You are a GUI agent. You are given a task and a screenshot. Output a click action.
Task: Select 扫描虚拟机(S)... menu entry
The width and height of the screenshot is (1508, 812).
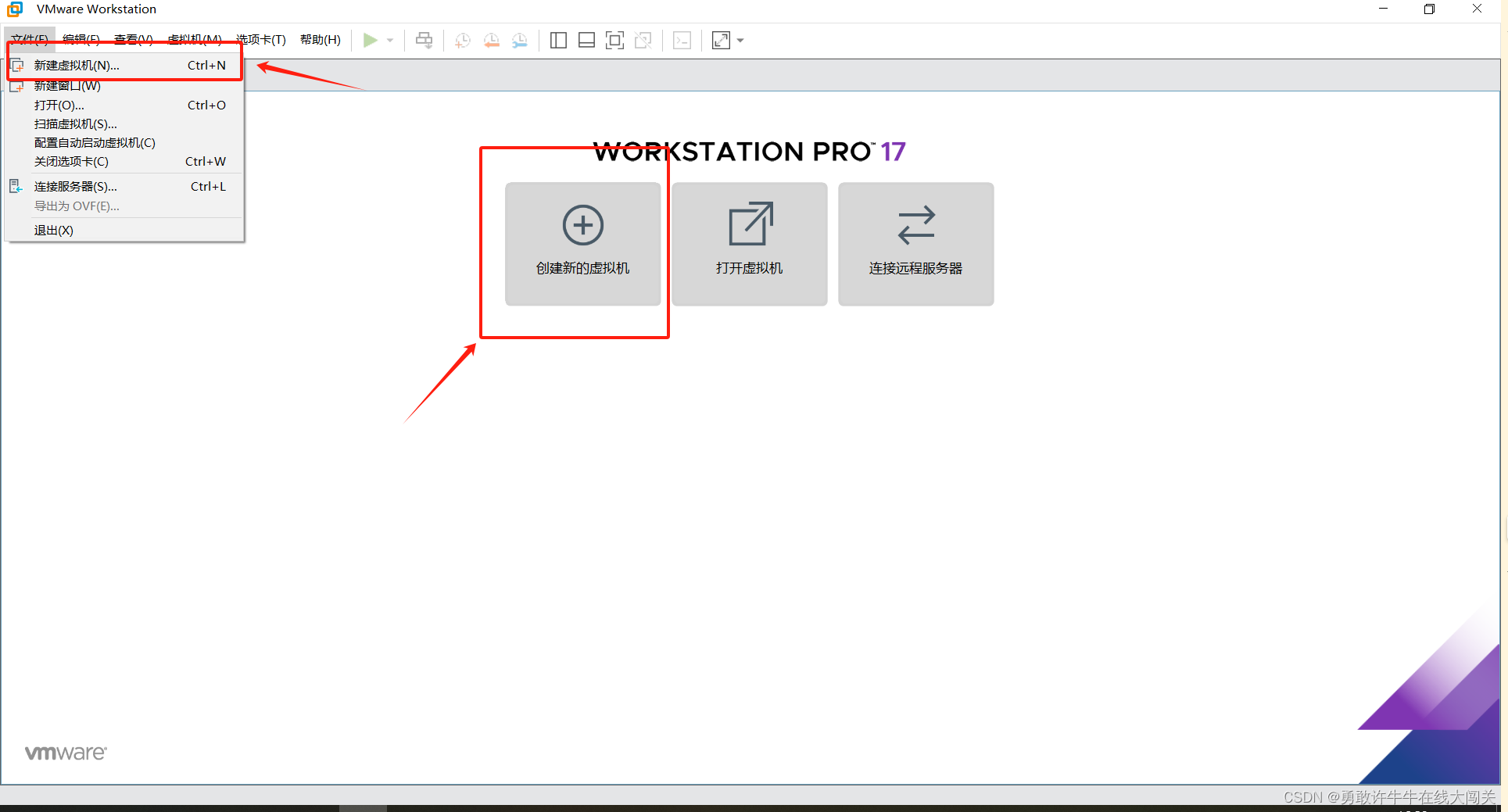point(125,124)
